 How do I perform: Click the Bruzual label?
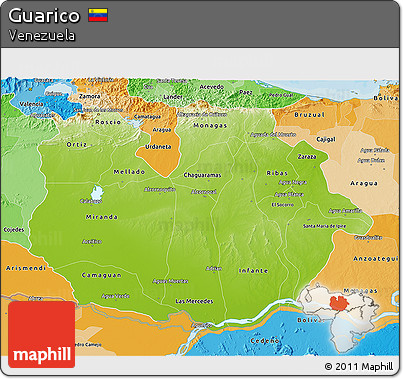tap(310, 115)
